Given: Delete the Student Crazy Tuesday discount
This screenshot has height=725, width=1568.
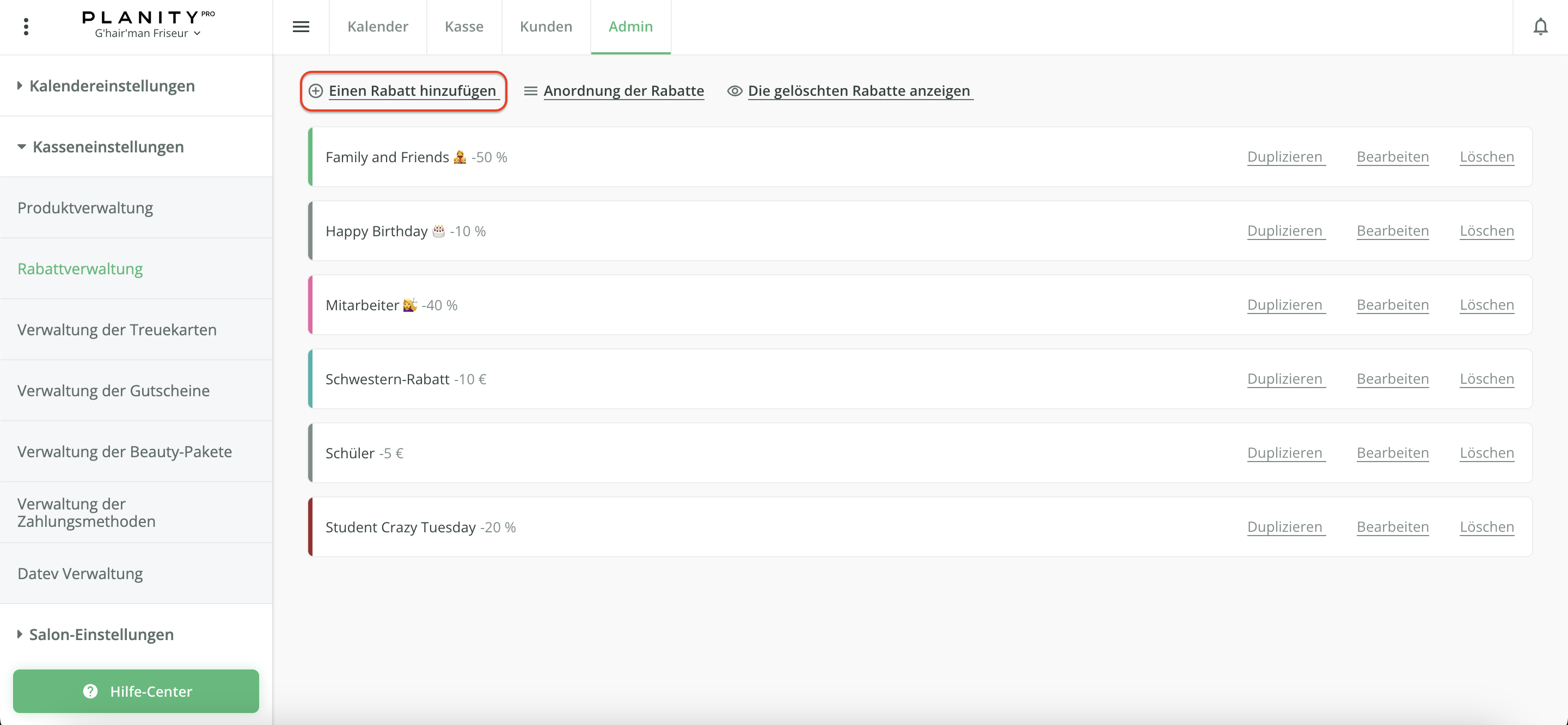Looking at the screenshot, I should click(x=1486, y=526).
